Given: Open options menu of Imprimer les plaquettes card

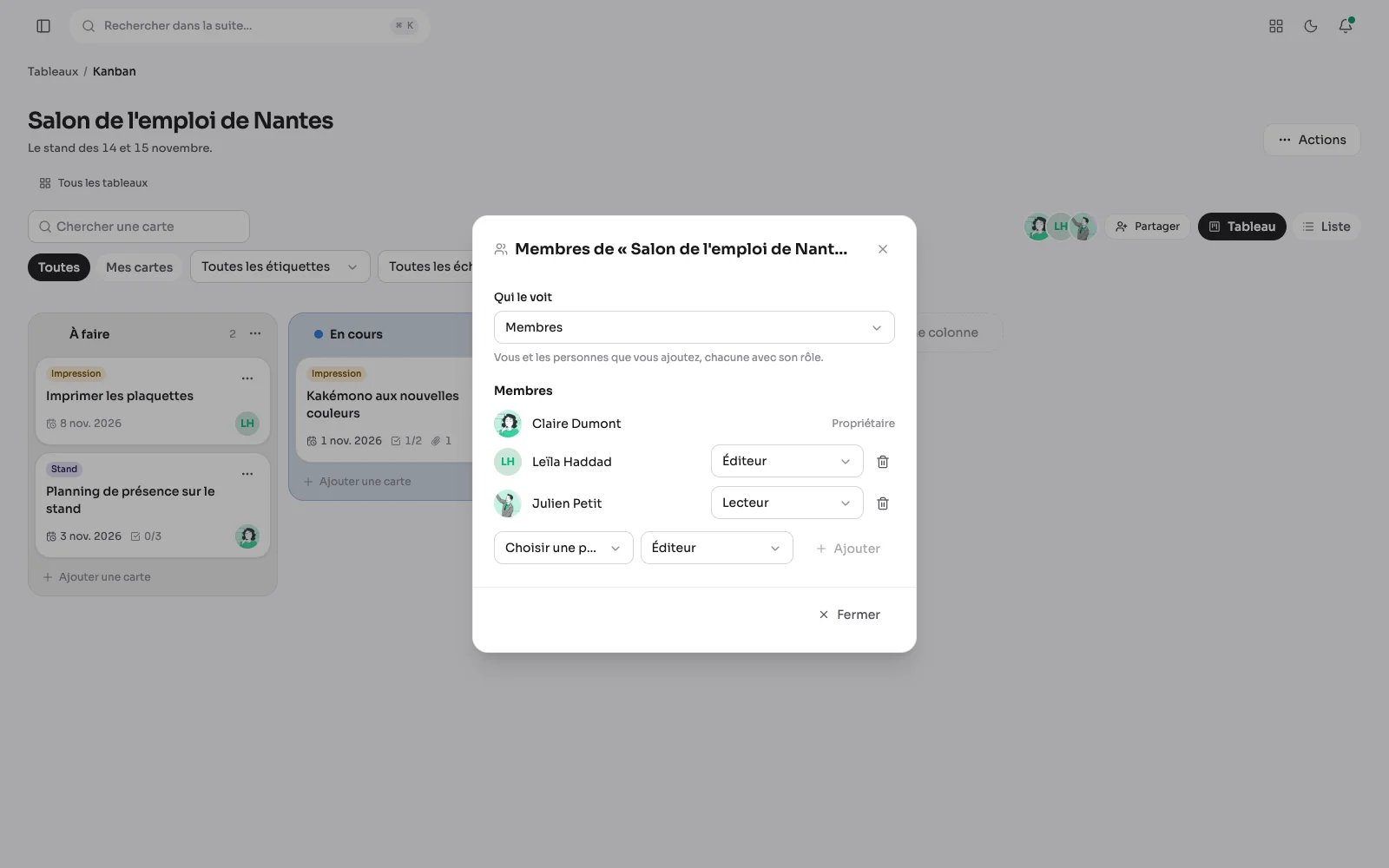Looking at the screenshot, I should point(247,378).
